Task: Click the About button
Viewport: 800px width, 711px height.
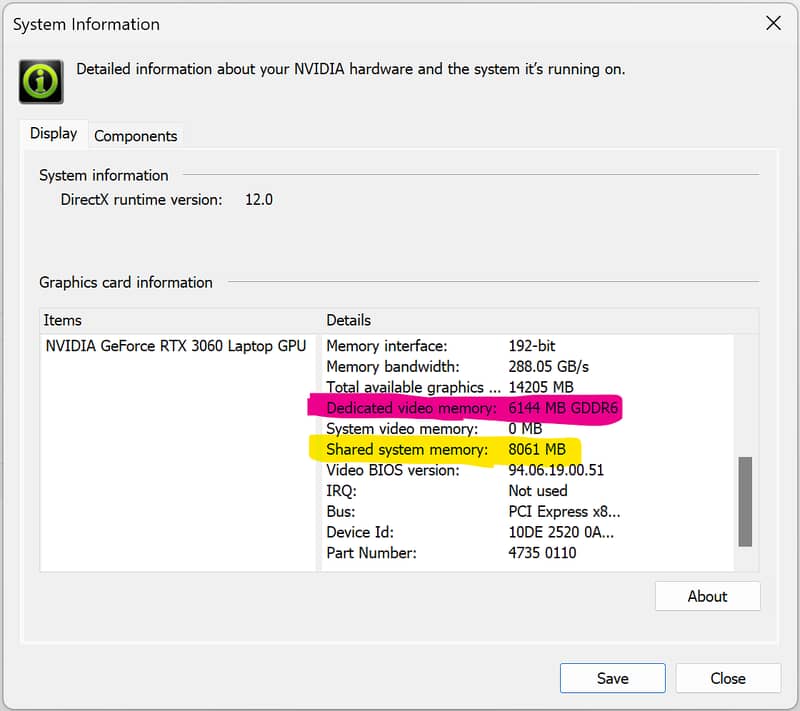Action: coord(707,596)
